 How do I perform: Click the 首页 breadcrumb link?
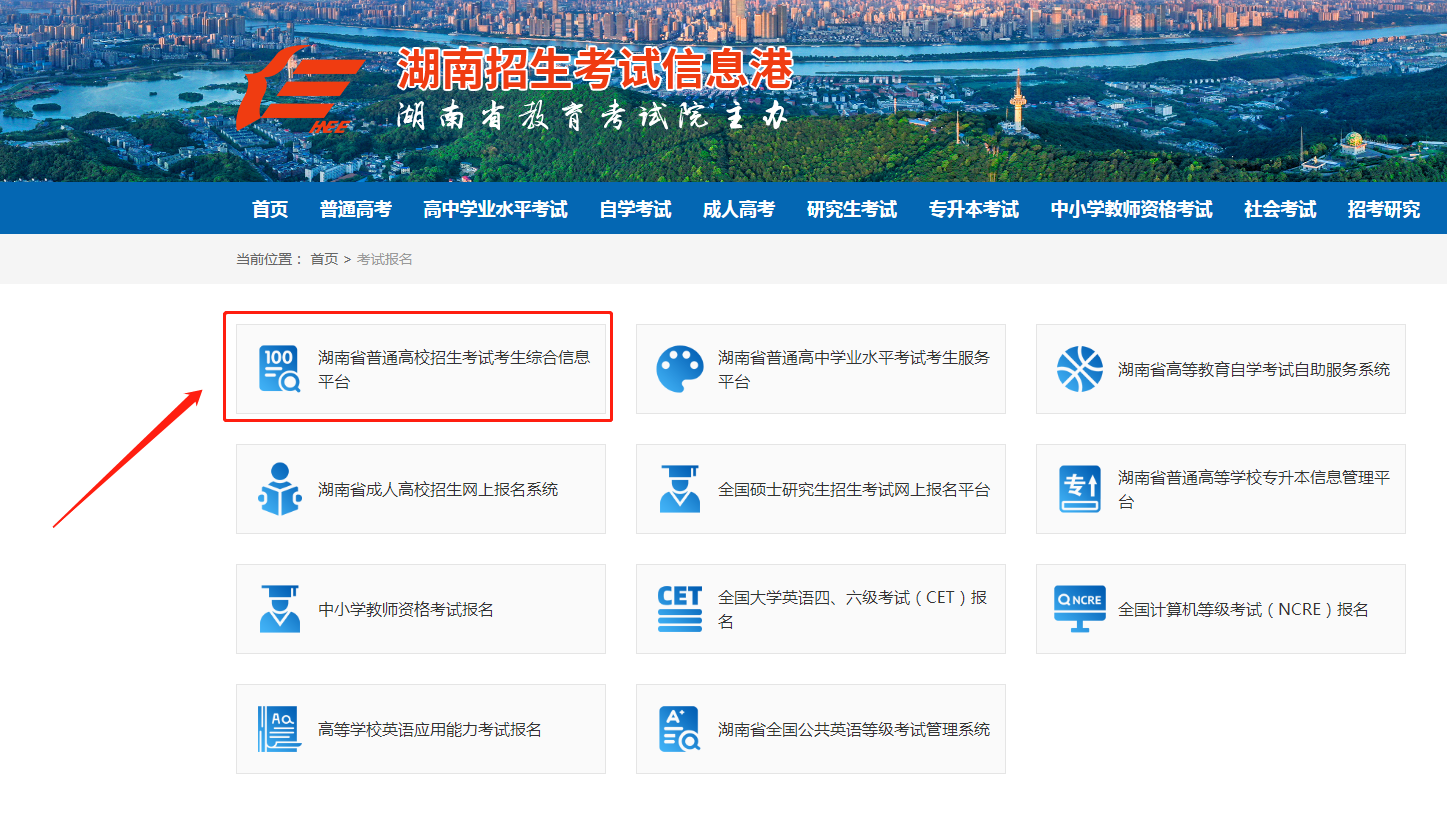(324, 259)
